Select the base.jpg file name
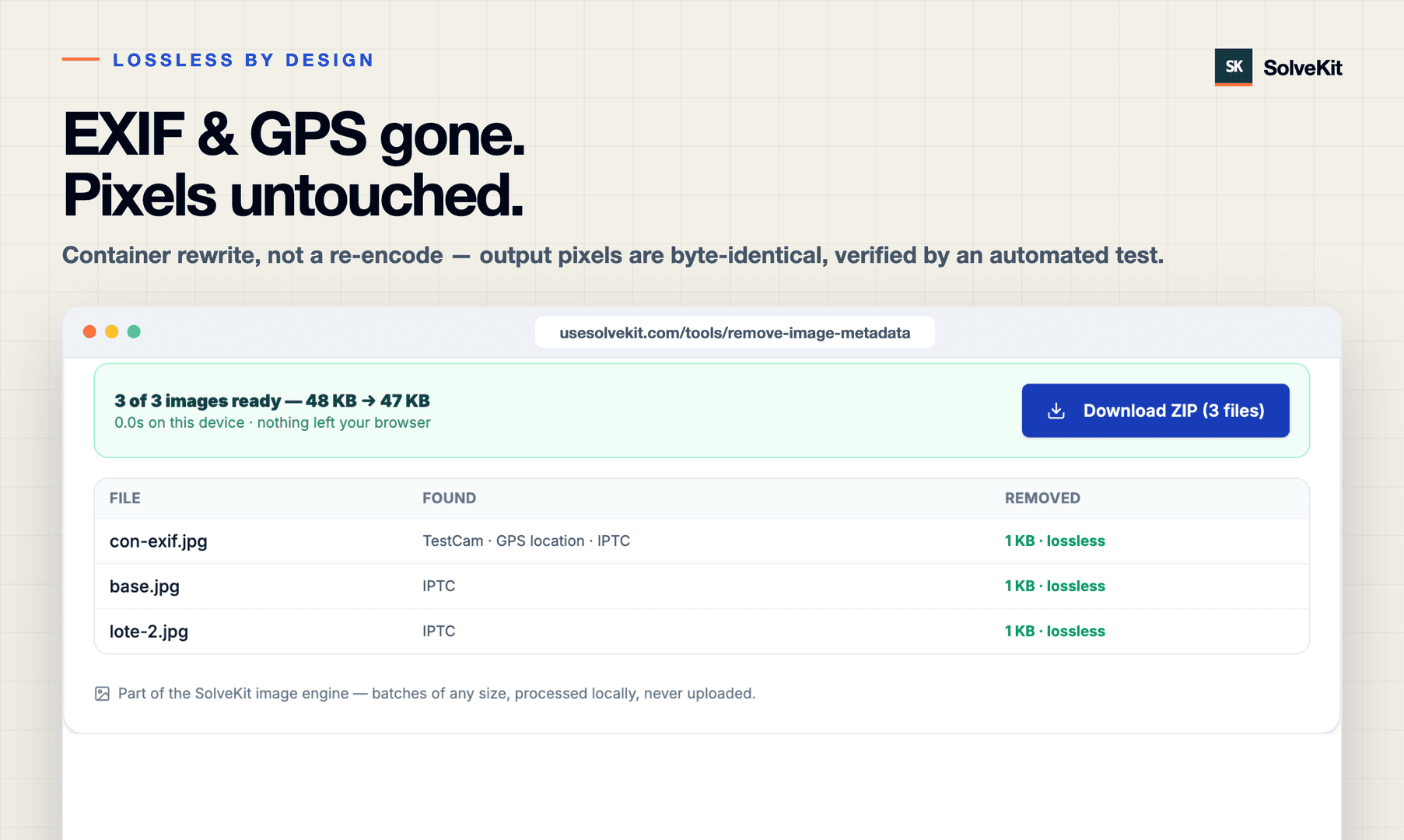The width and height of the screenshot is (1404, 840). click(x=145, y=586)
